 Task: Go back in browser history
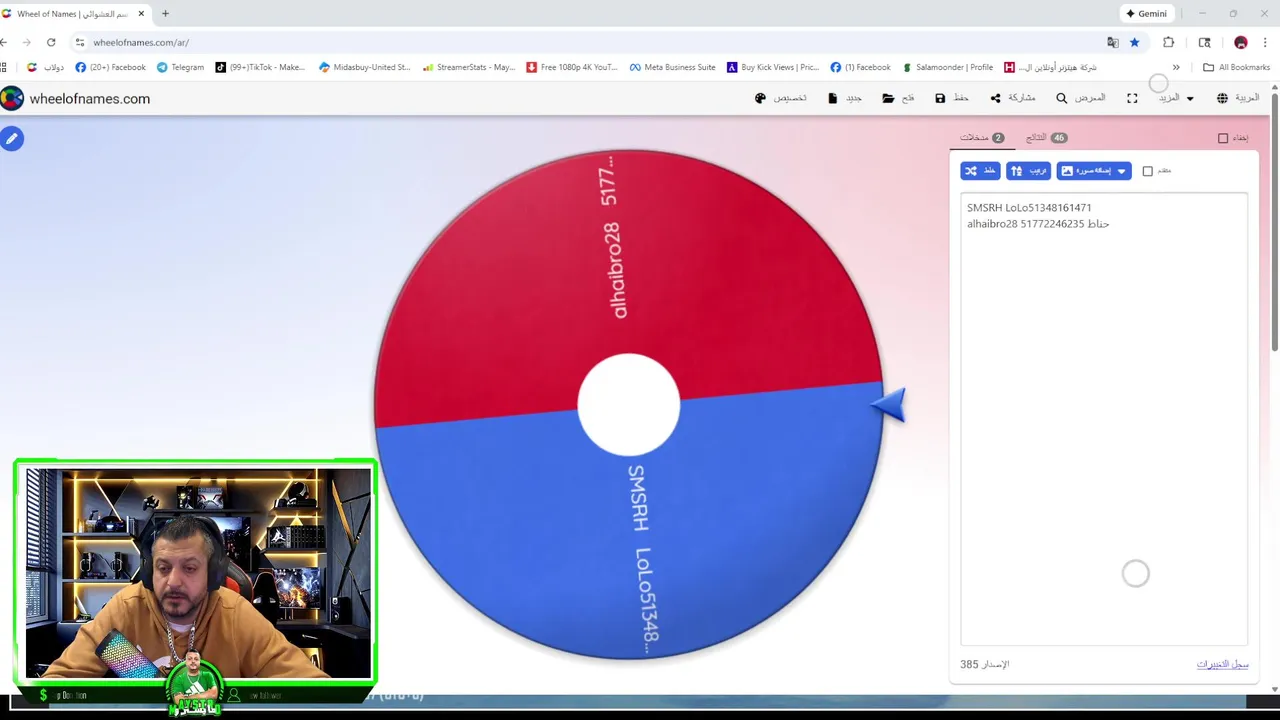click(x=5, y=42)
